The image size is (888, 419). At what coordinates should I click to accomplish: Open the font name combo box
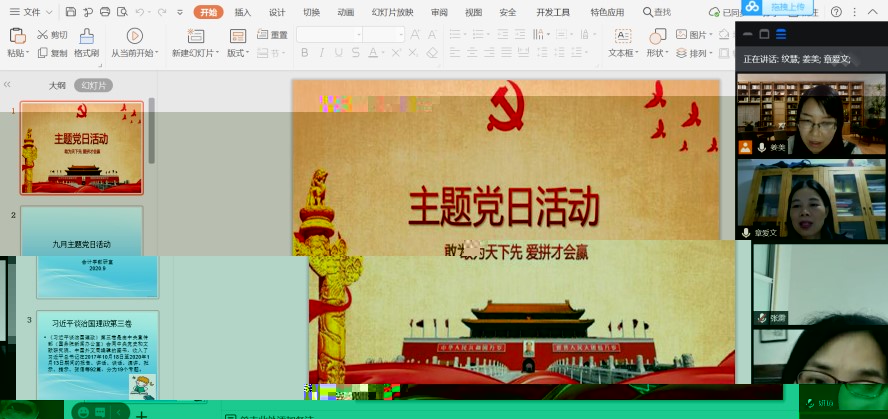click(x=329, y=35)
